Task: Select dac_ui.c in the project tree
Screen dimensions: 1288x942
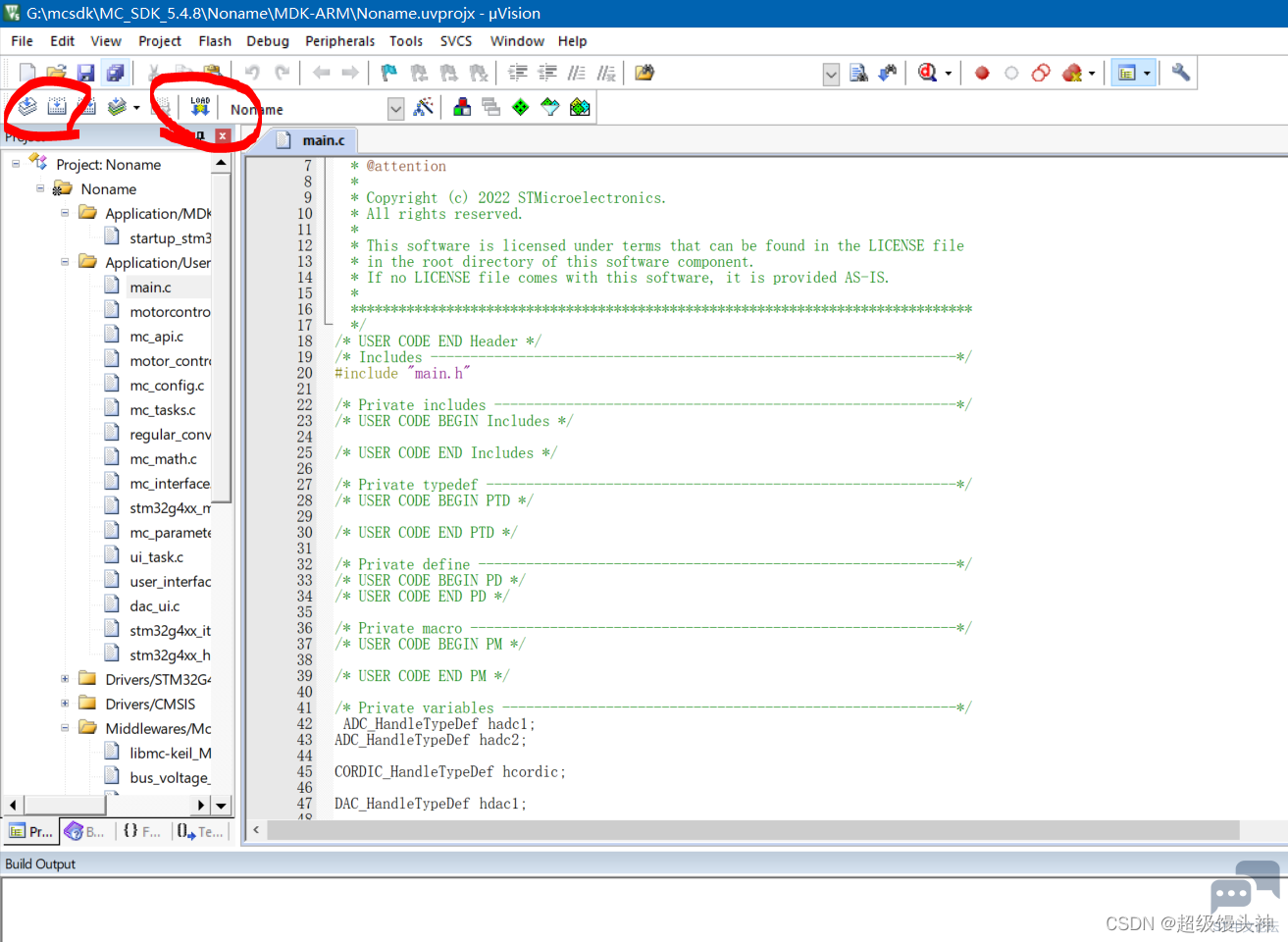Action: pos(155,606)
